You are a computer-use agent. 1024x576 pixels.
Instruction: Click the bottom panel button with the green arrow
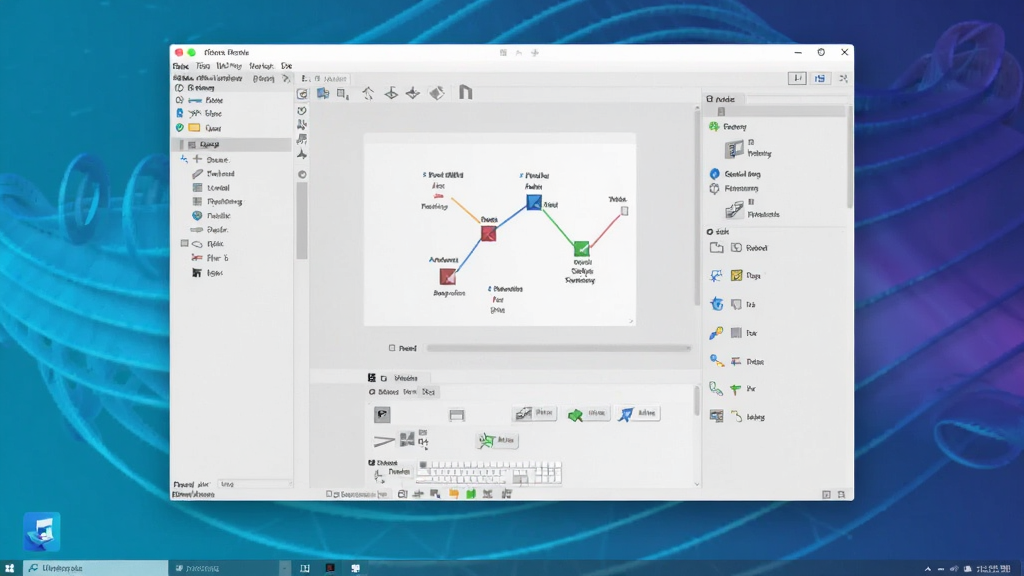pos(588,413)
